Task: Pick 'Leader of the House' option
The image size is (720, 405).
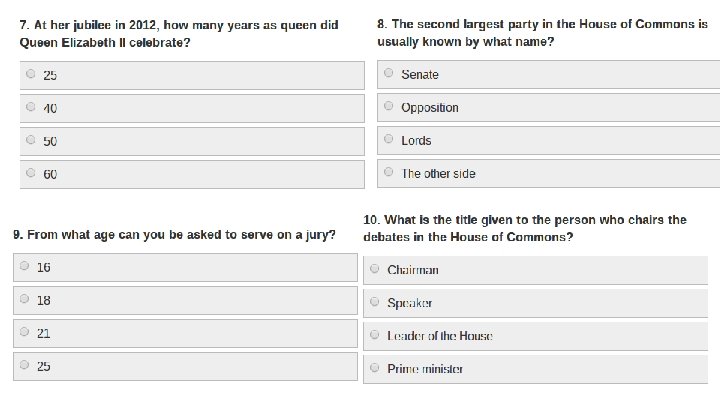Action: tap(375, 335)
